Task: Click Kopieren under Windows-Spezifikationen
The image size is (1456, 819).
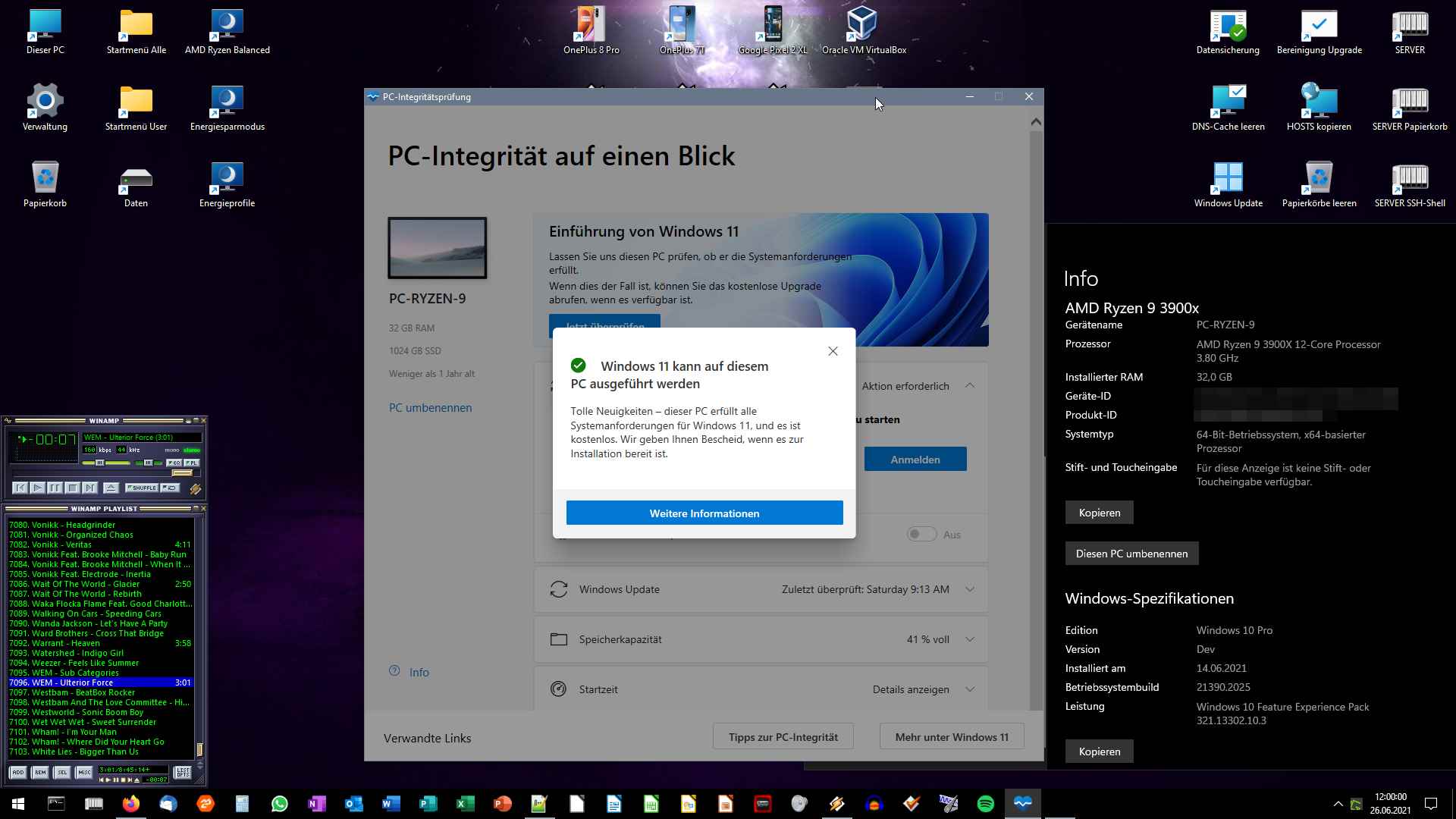Action: [1099, 751]
